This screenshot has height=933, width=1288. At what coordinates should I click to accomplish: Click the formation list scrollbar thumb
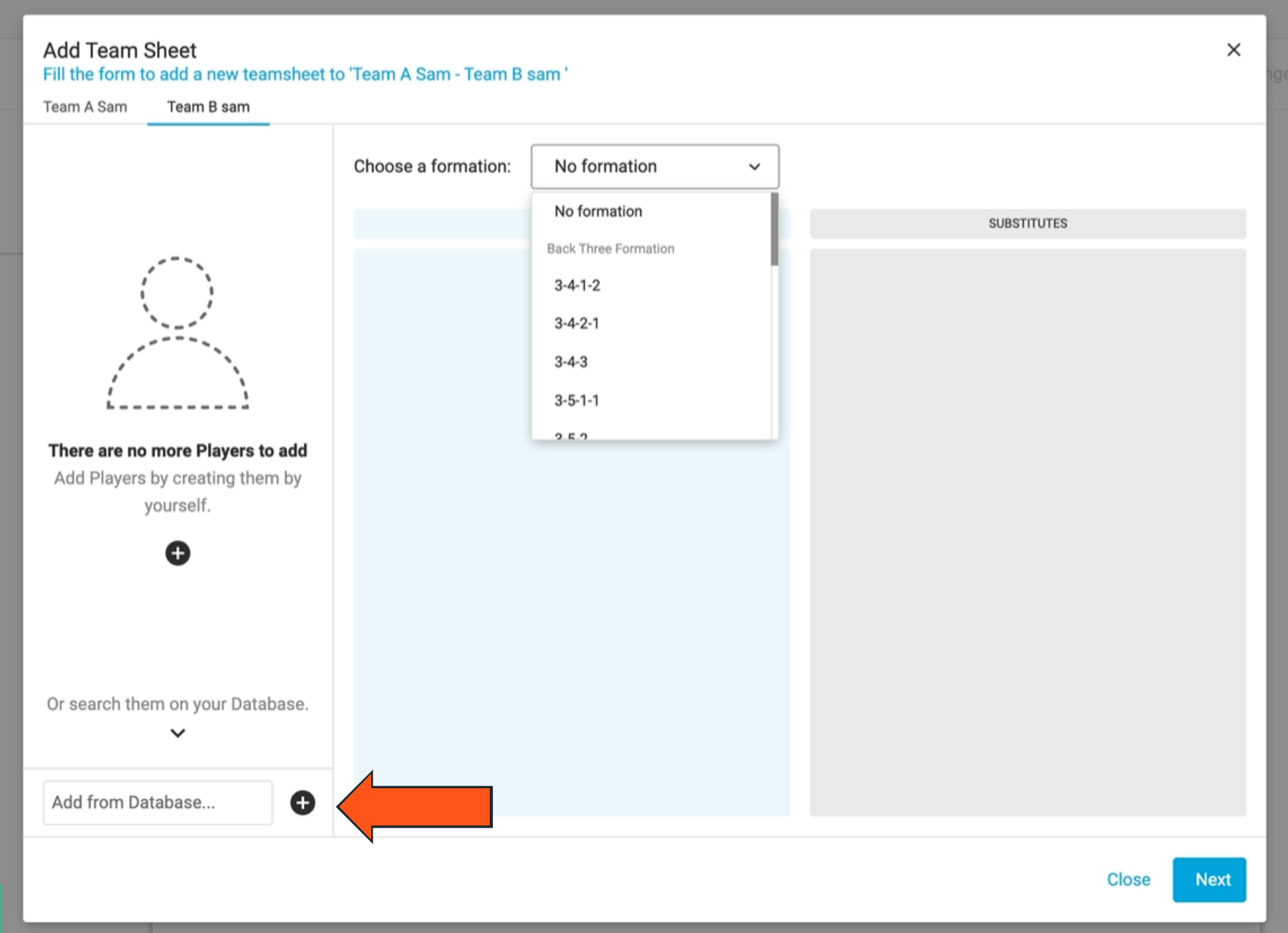(774, 229)
